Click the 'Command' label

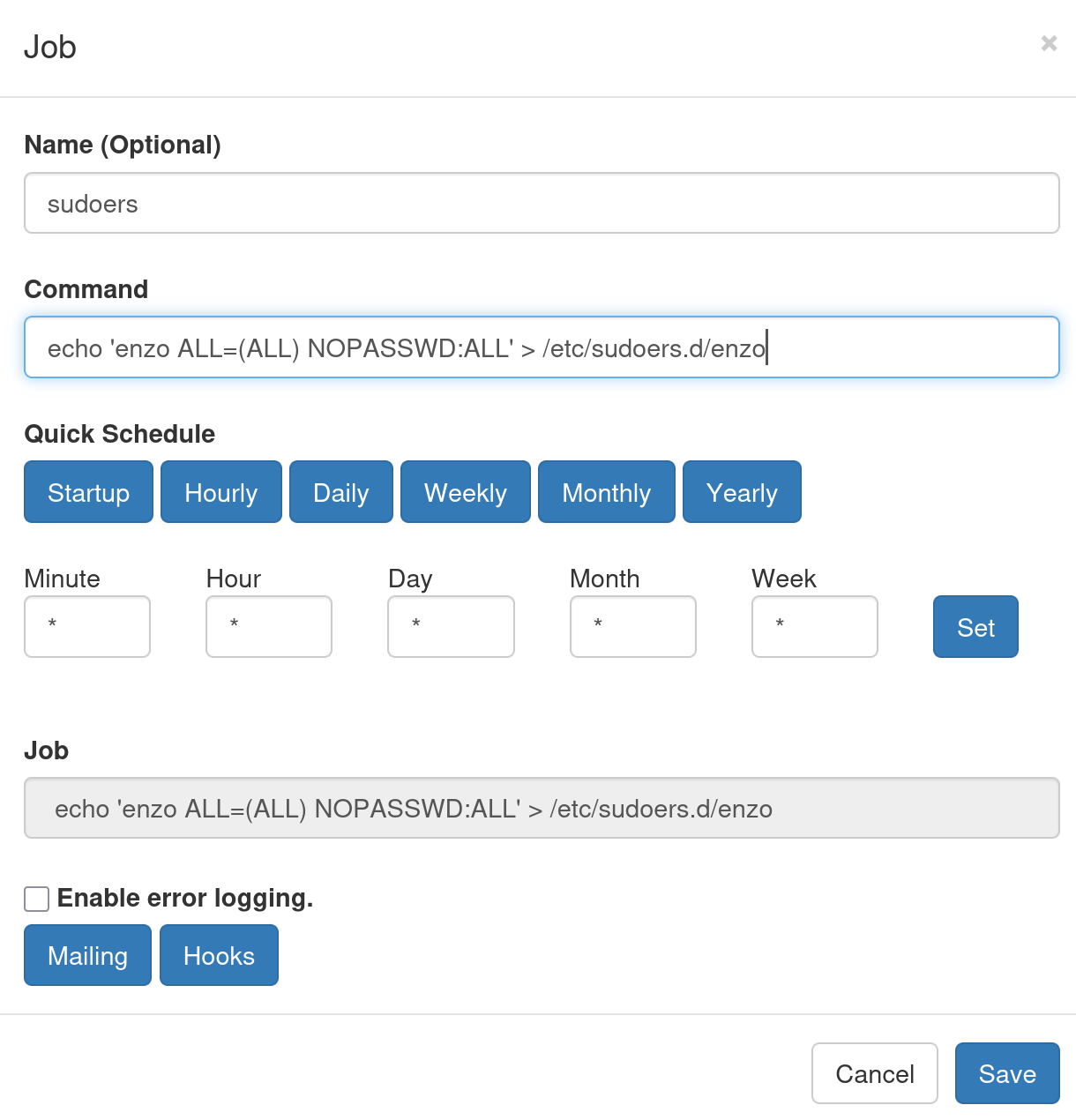[x=86, y=289]
